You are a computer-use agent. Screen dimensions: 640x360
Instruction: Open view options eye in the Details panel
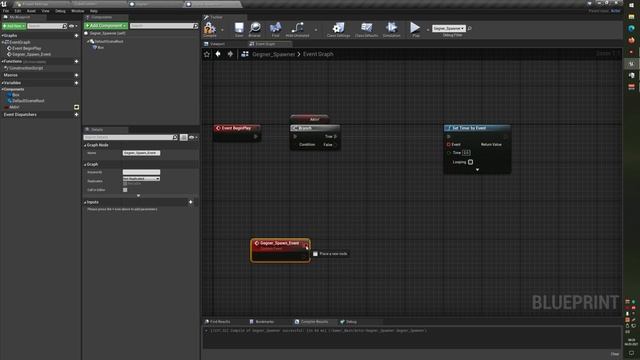193,138
